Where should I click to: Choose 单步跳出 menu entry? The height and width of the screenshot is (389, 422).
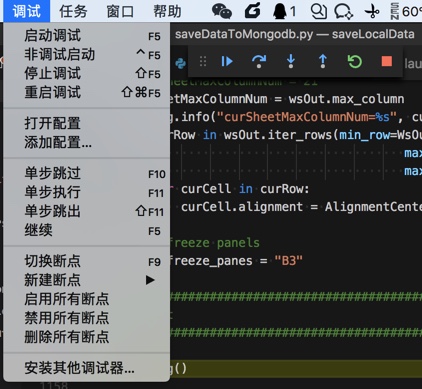87,211
